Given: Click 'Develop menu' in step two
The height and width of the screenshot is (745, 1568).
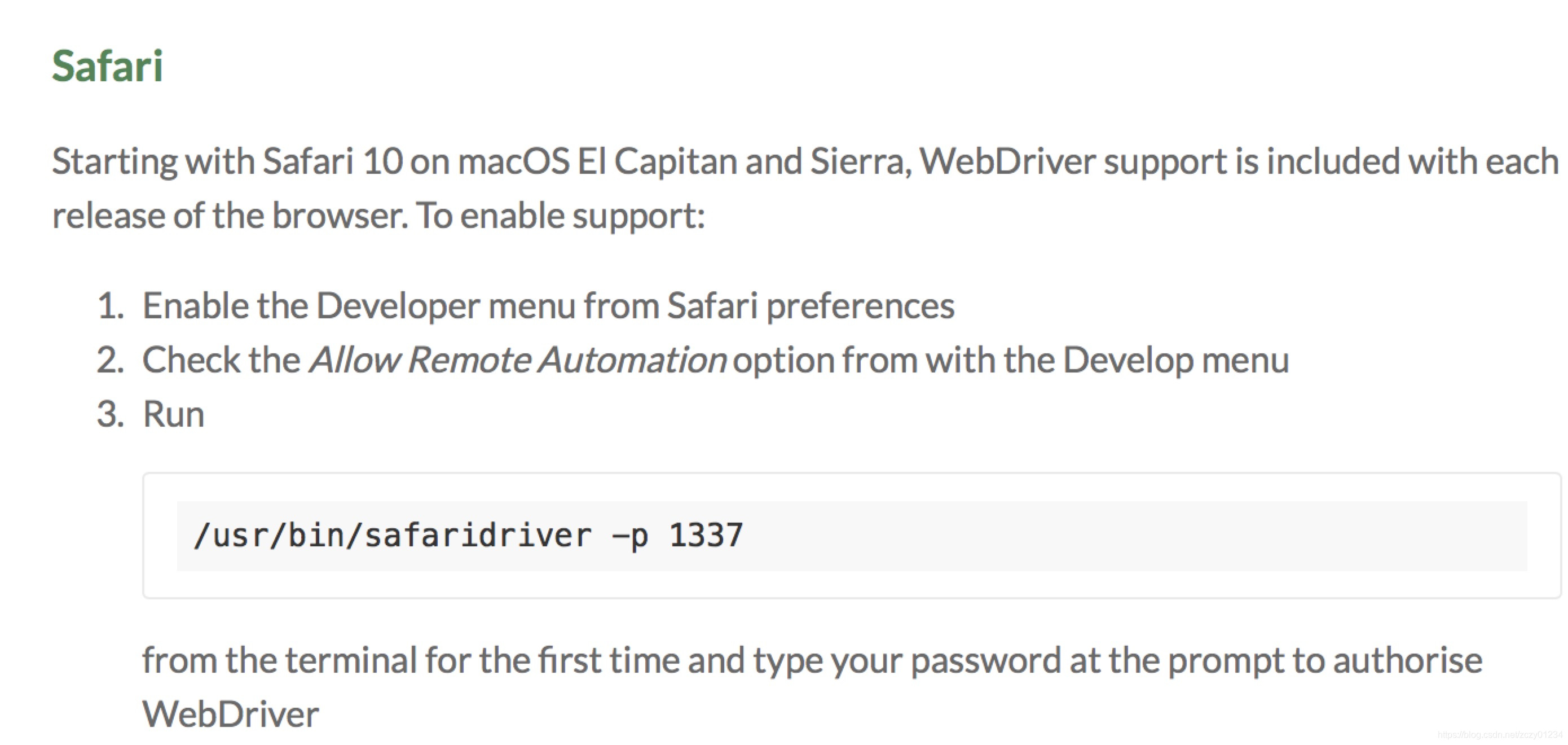Looking at the screenshot, I should coord(1176,360).
